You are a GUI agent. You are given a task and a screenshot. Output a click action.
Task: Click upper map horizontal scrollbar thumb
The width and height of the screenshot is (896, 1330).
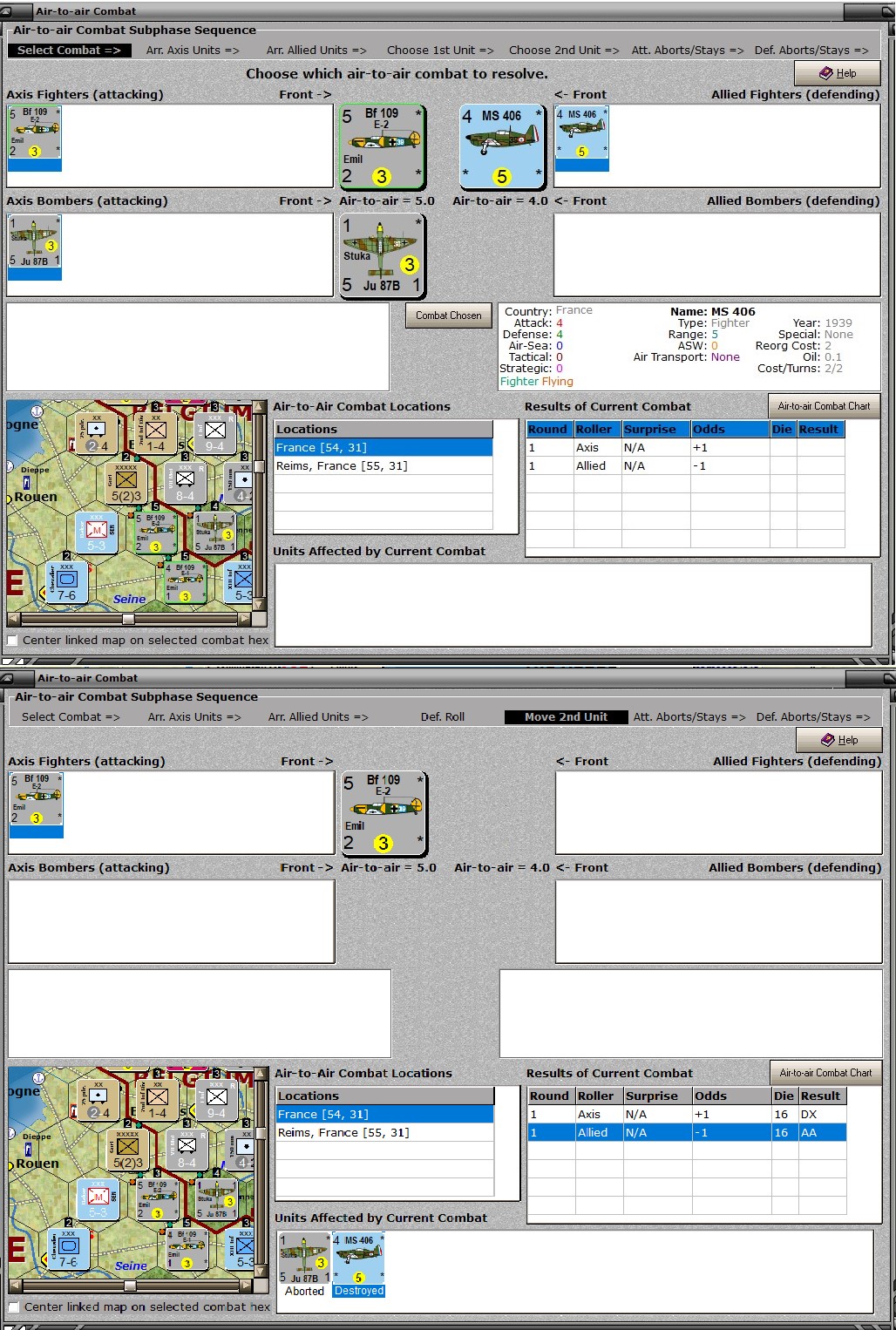click(x=128, y=619)
